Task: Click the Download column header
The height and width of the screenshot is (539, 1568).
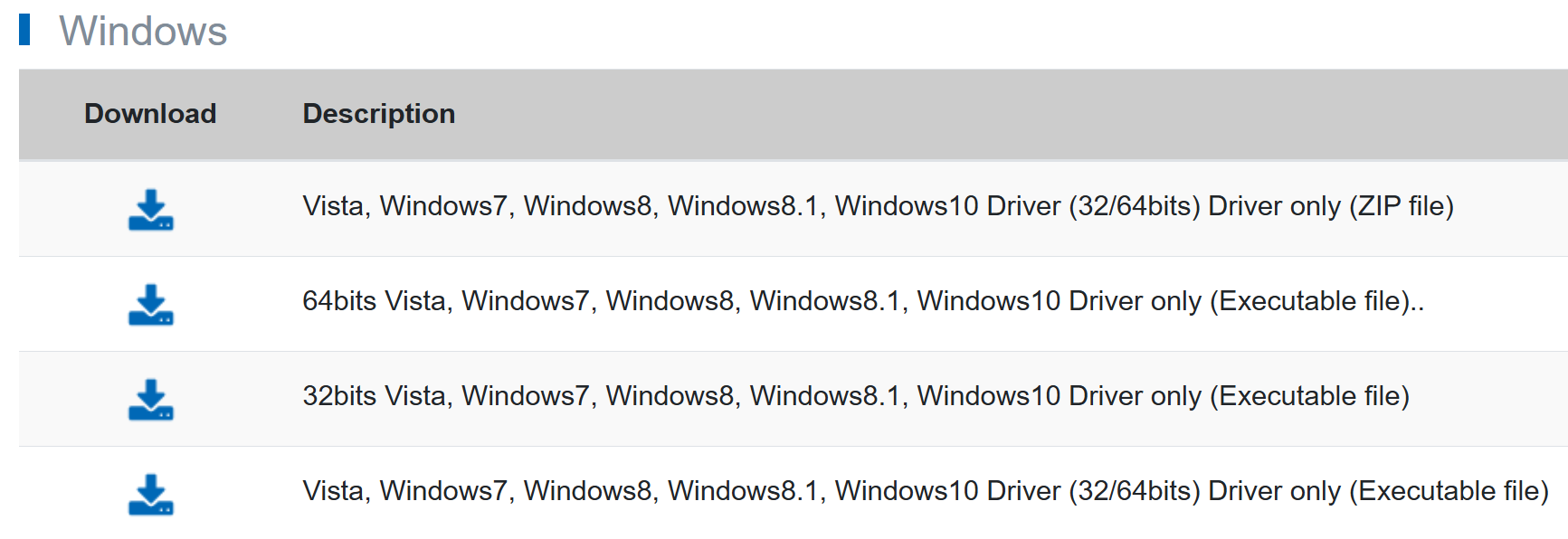Action: coord(150,114)
